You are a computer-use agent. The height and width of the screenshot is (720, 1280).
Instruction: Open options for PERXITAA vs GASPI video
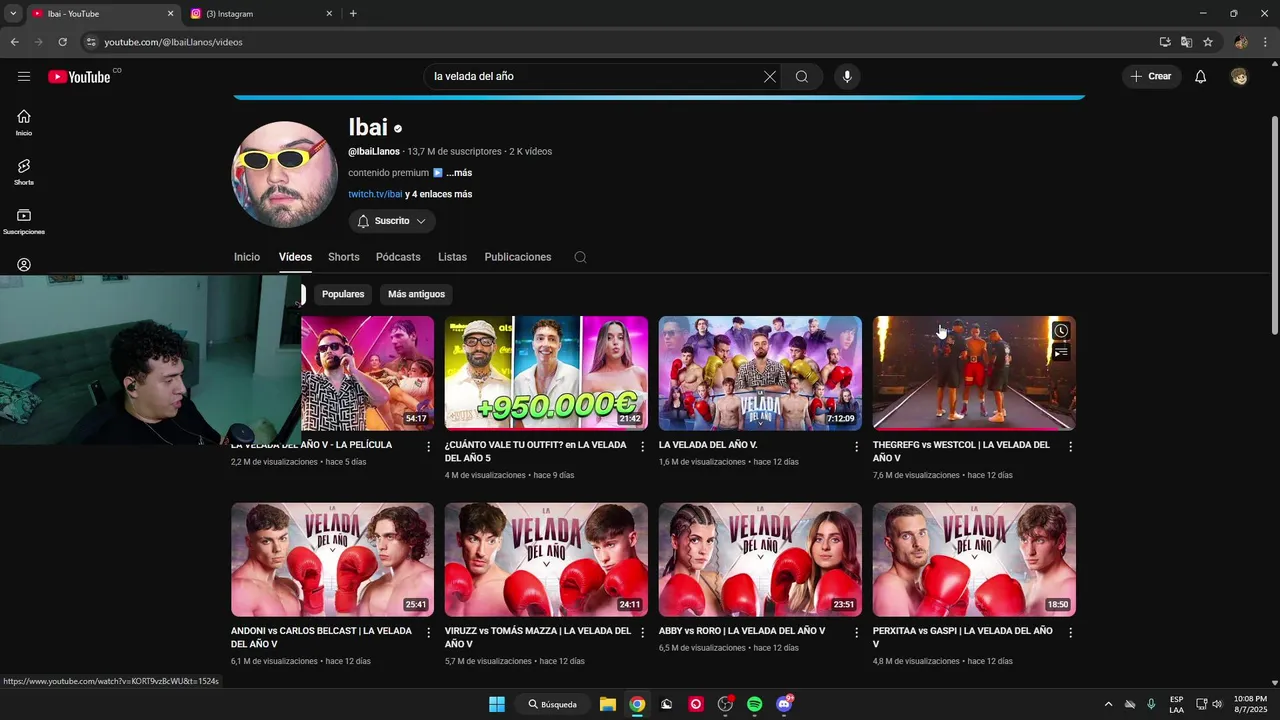[x=1070, y=632]
